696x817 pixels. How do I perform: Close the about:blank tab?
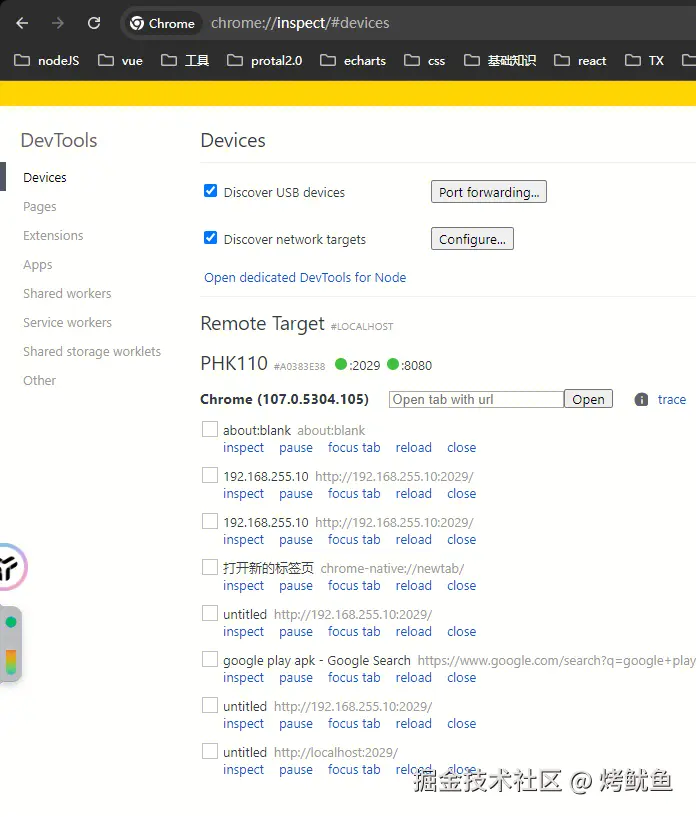click(x=462, y=448)
